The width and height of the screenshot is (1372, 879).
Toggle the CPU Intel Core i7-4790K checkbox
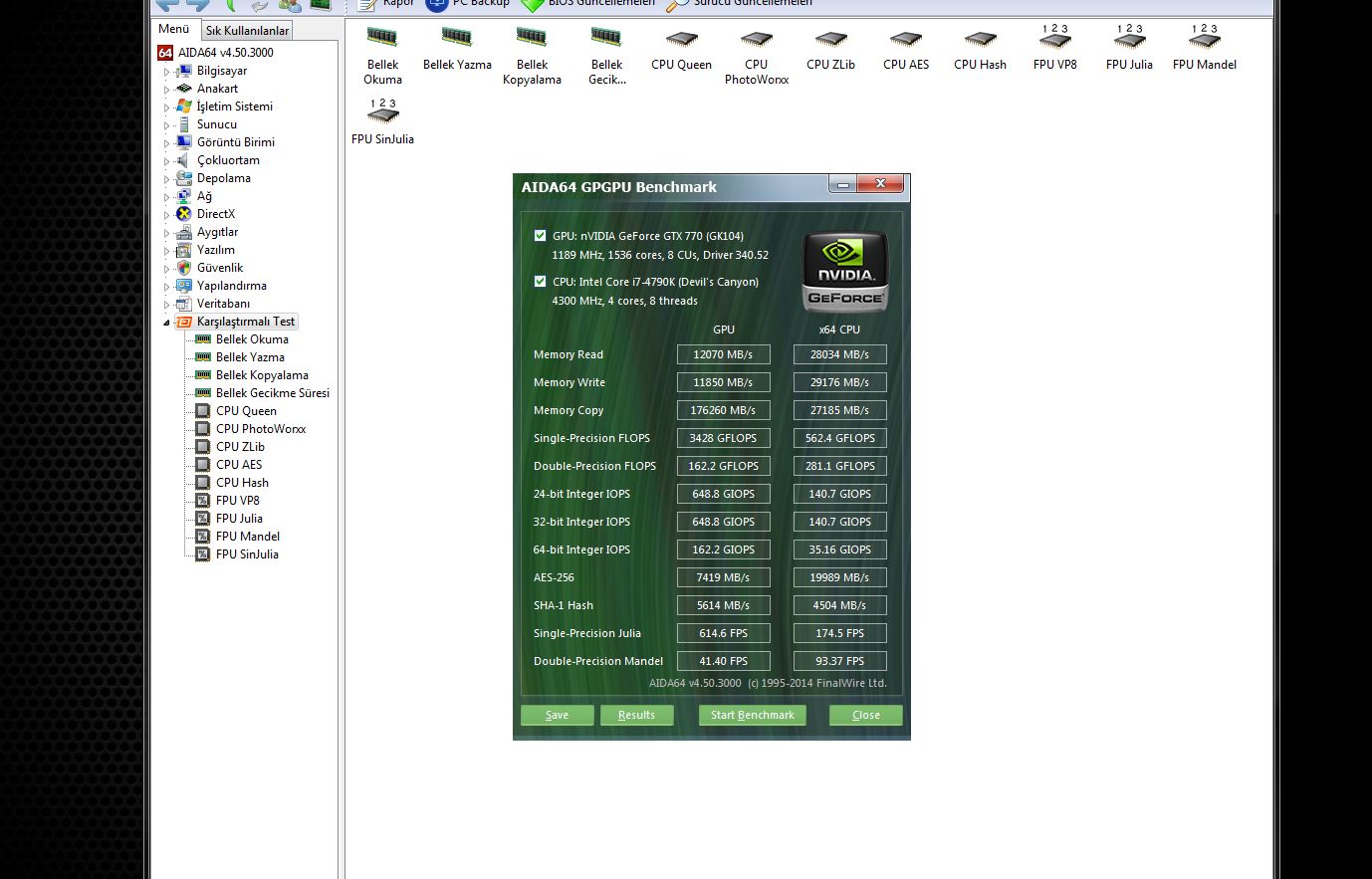[x=540, y=282]
